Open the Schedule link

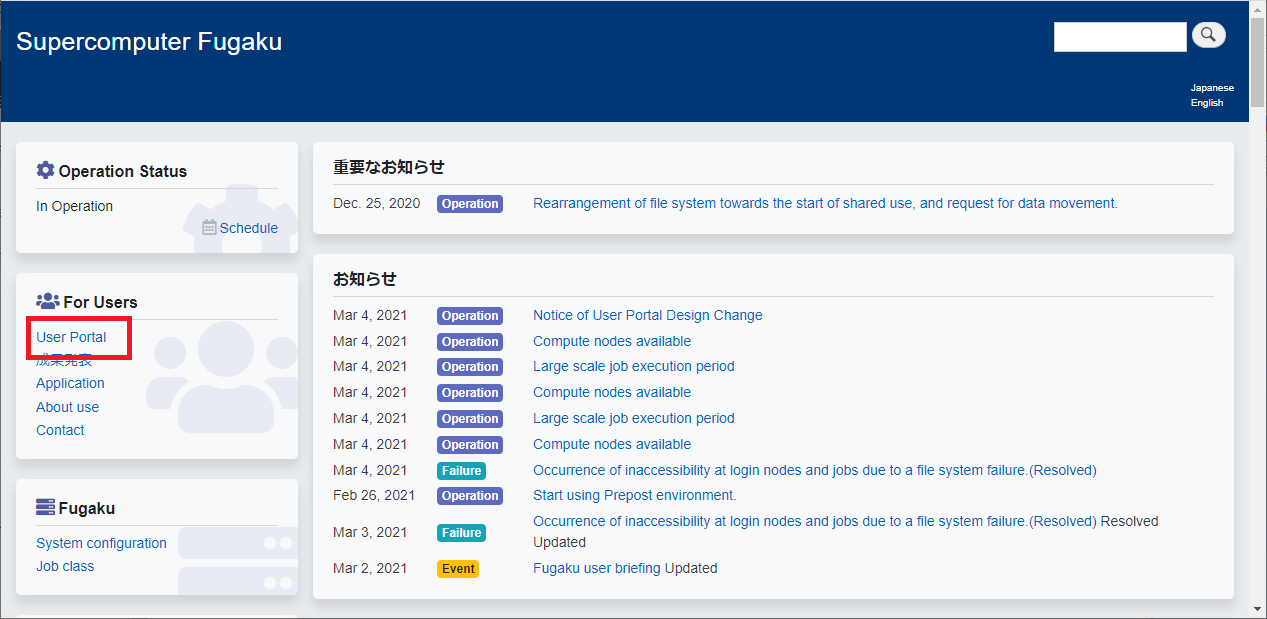coord(248,228)
